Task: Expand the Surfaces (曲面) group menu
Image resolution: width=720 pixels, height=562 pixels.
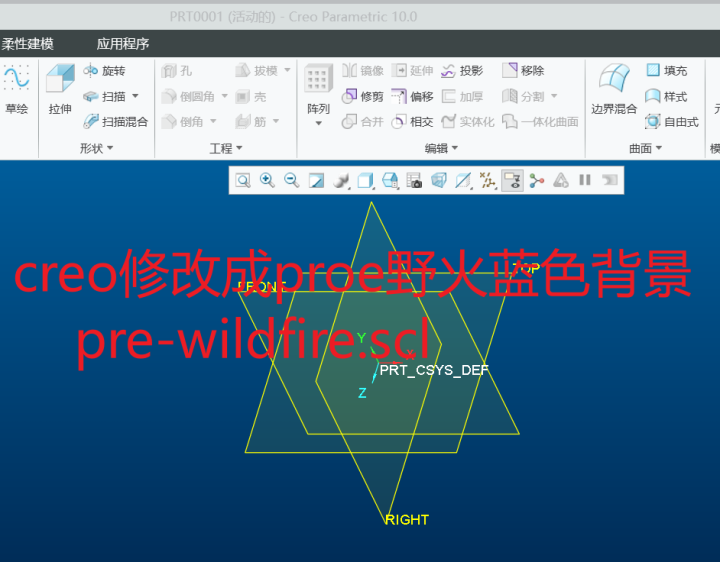Action: tap(645, 148)
